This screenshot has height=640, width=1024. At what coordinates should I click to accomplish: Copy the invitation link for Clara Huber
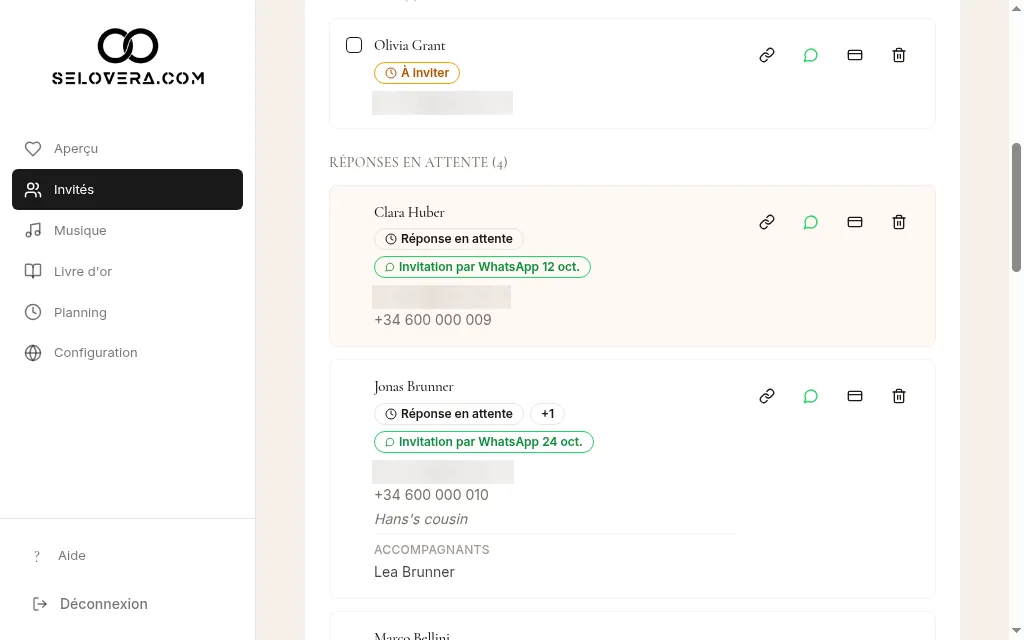click(x=767, y=222)
